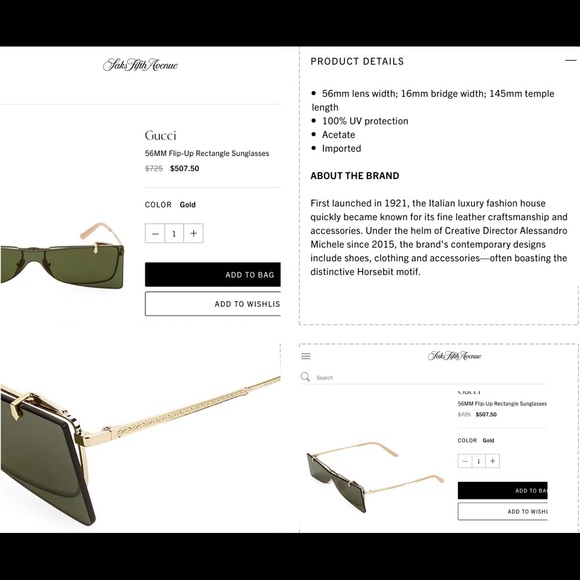Click the quantity field showing 1
This screenshot has width=580, height=580.
174,233
